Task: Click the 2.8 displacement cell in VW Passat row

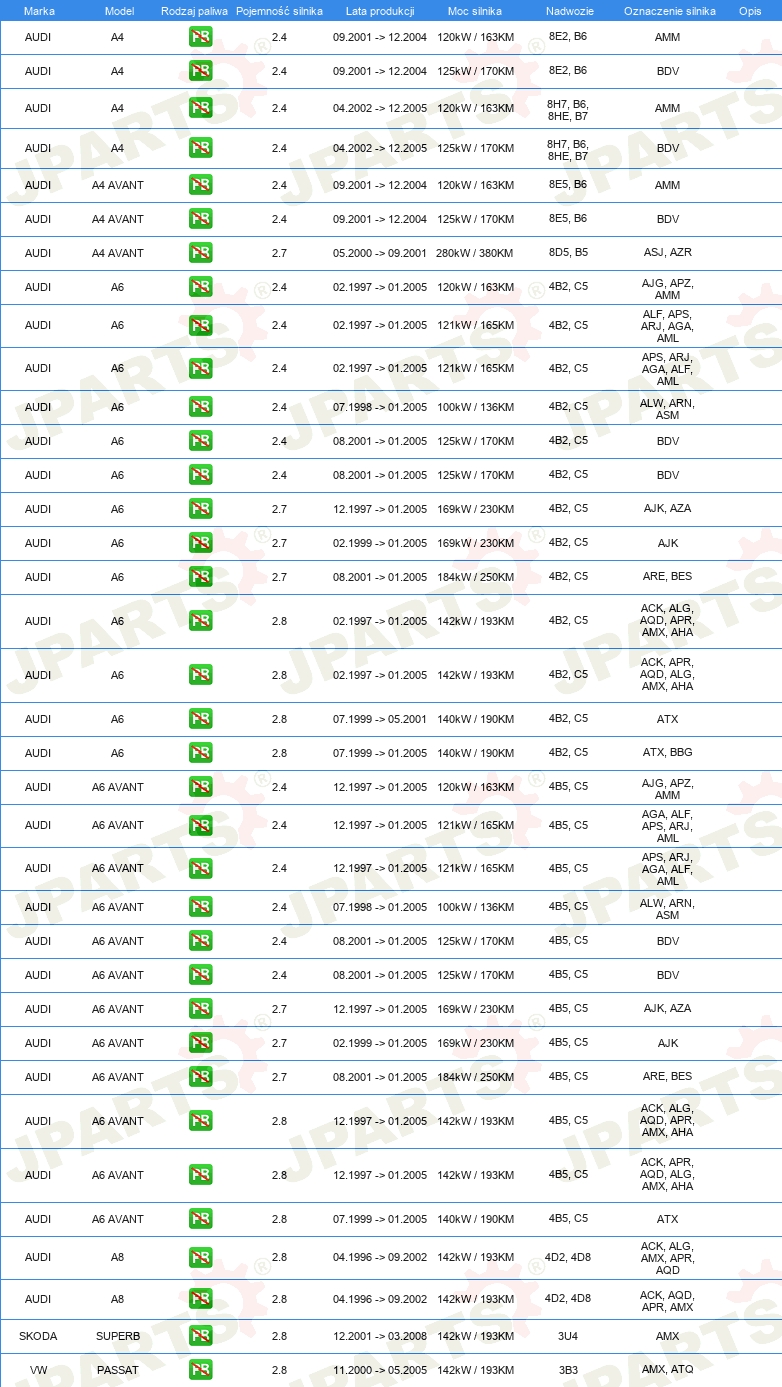Action: click(x=279, y=1370)
